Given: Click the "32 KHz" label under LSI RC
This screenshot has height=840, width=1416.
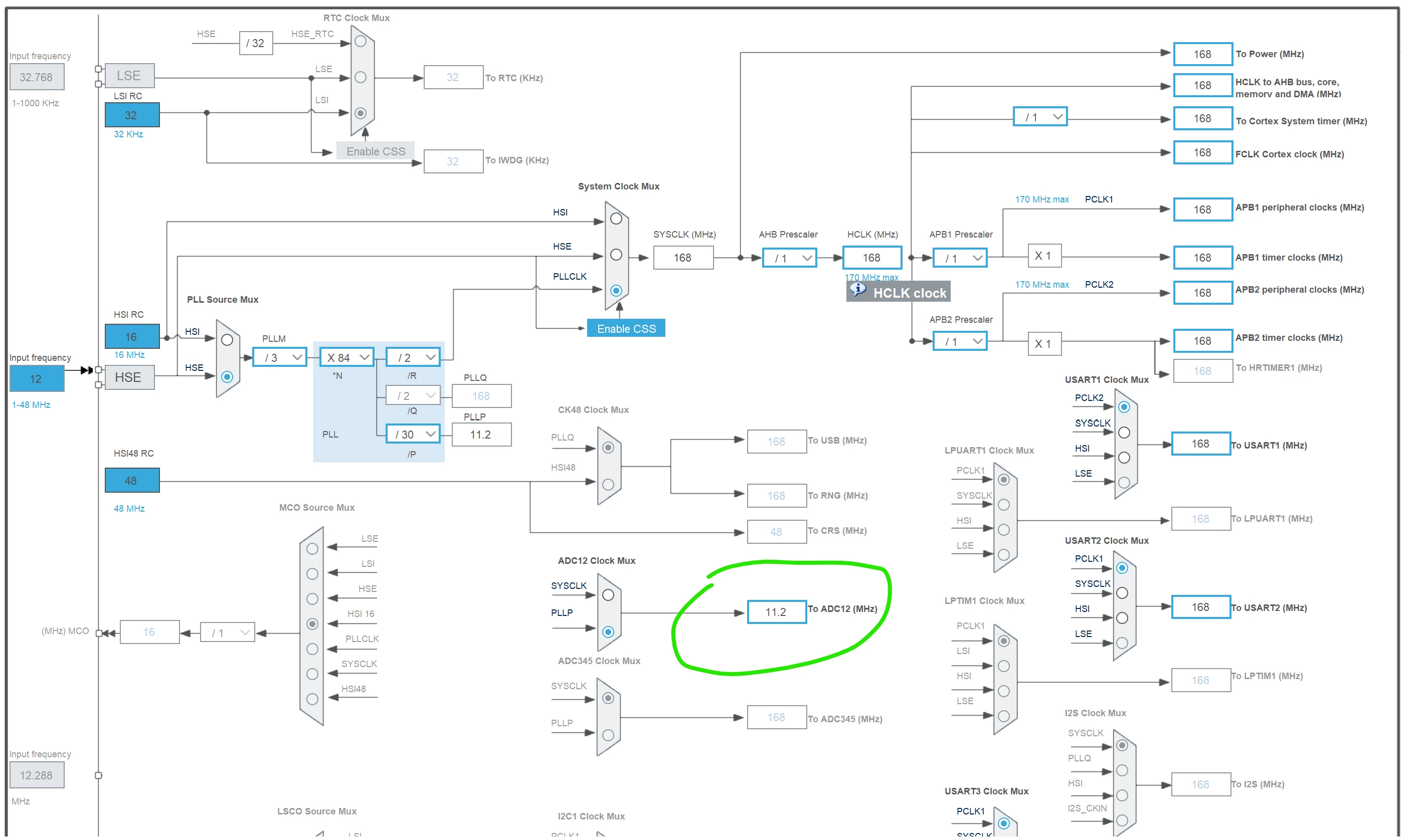Looking at the screenshot, I should 128,134.
